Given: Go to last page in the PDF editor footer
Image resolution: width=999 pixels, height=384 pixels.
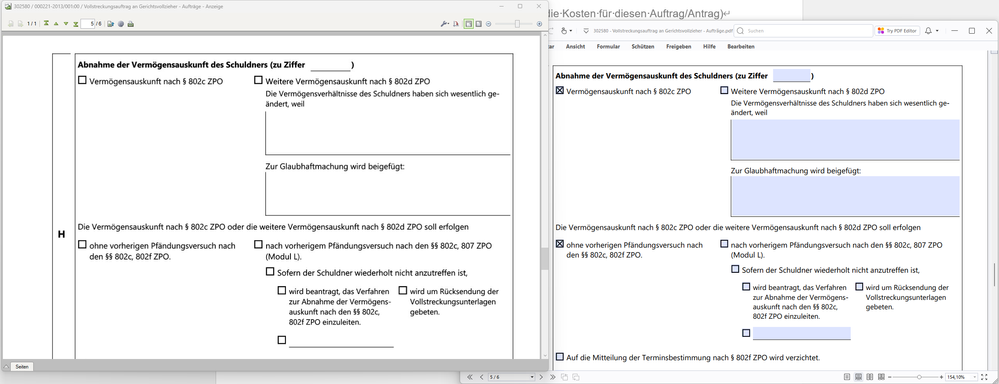Looking at the screenshot, I should pyautogui.click(x=552, y=377).
